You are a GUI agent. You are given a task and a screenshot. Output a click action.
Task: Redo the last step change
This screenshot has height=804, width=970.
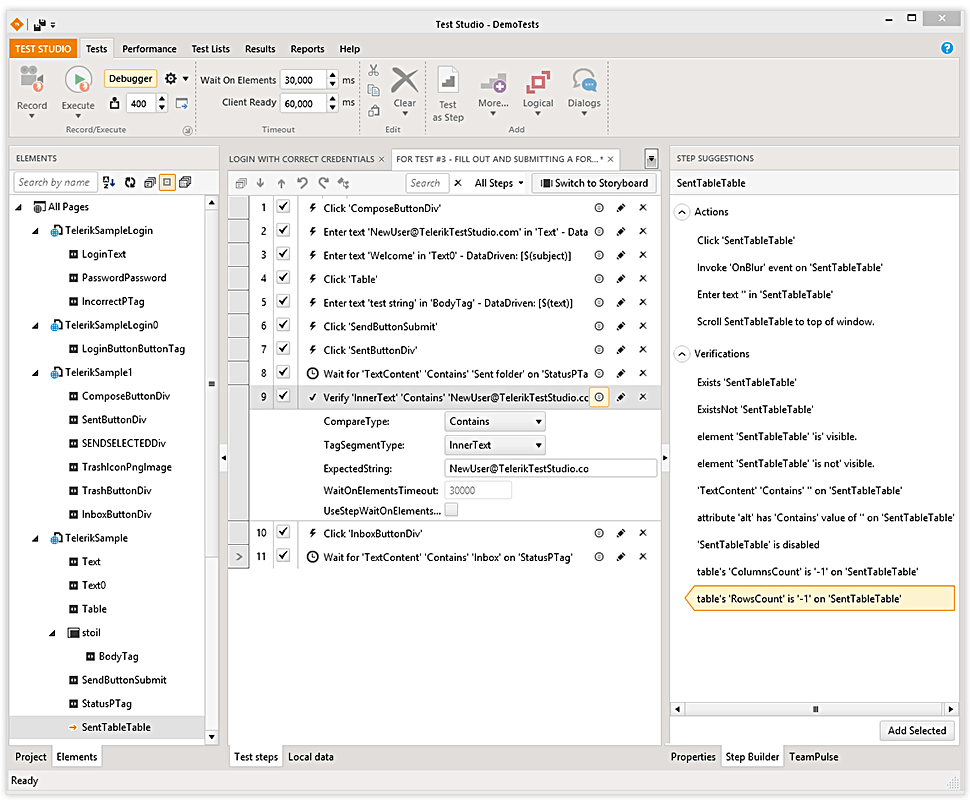[323, 183]
